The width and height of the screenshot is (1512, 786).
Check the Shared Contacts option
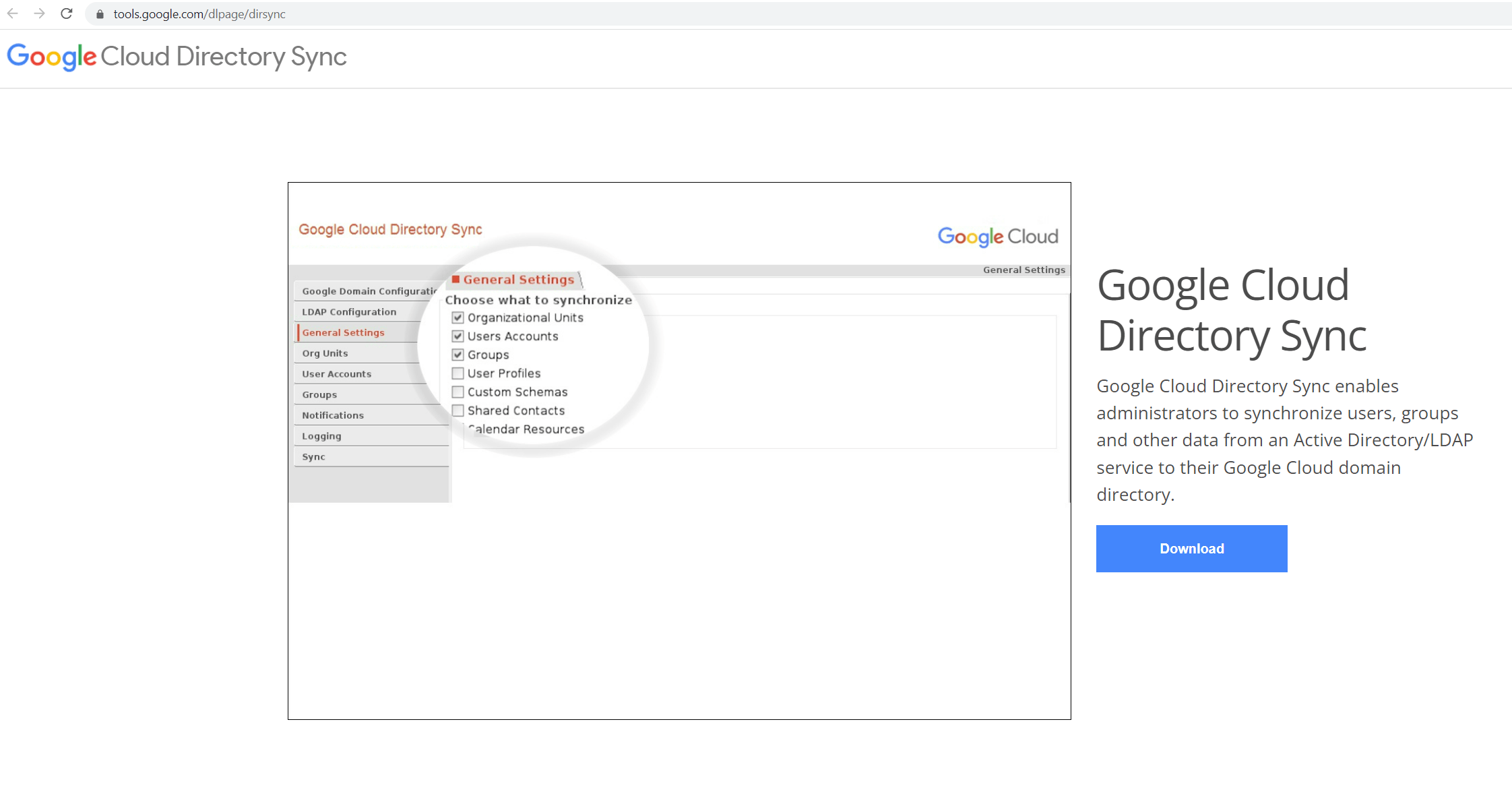click(458, 410)
